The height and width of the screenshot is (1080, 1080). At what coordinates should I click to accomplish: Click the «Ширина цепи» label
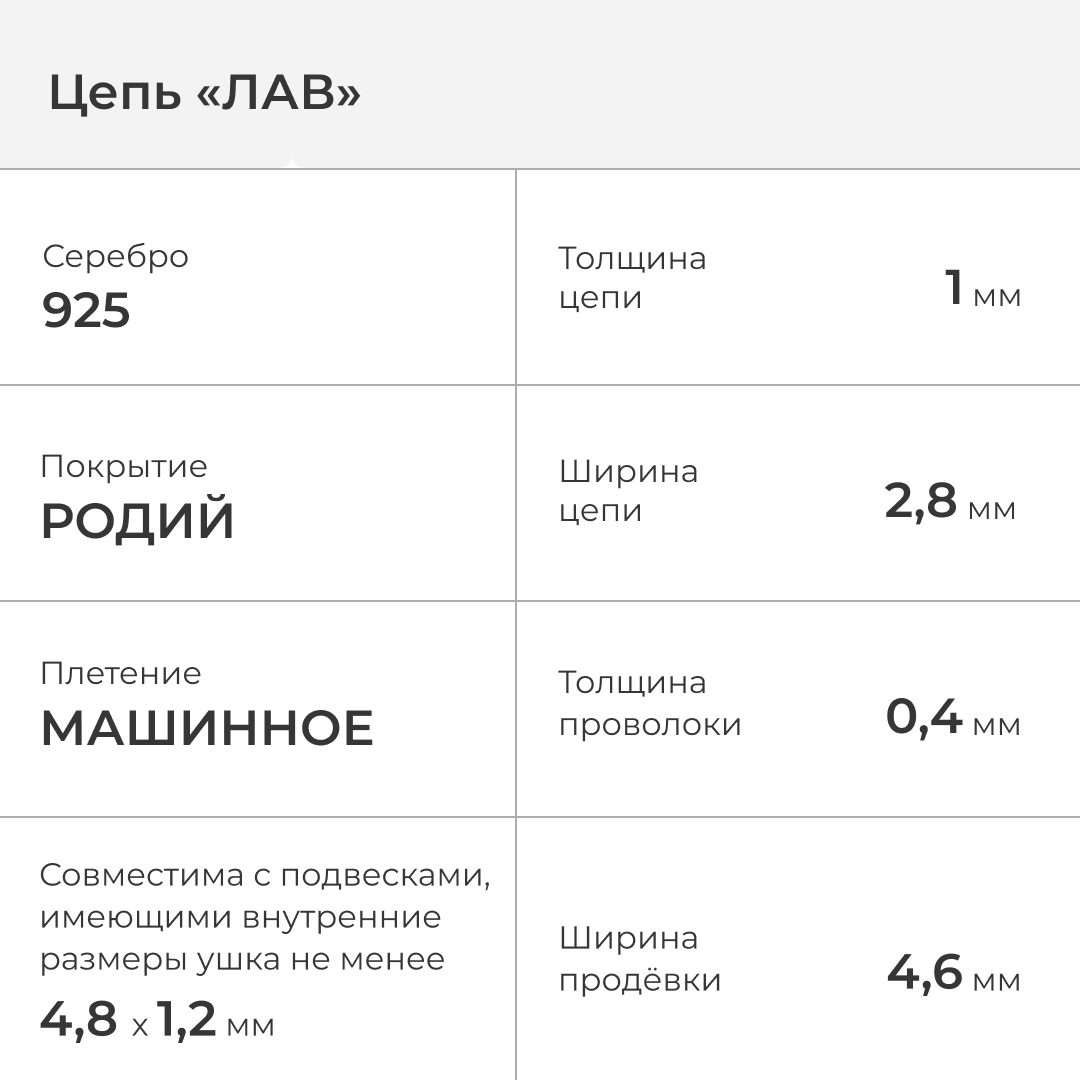tap(628, 490)
